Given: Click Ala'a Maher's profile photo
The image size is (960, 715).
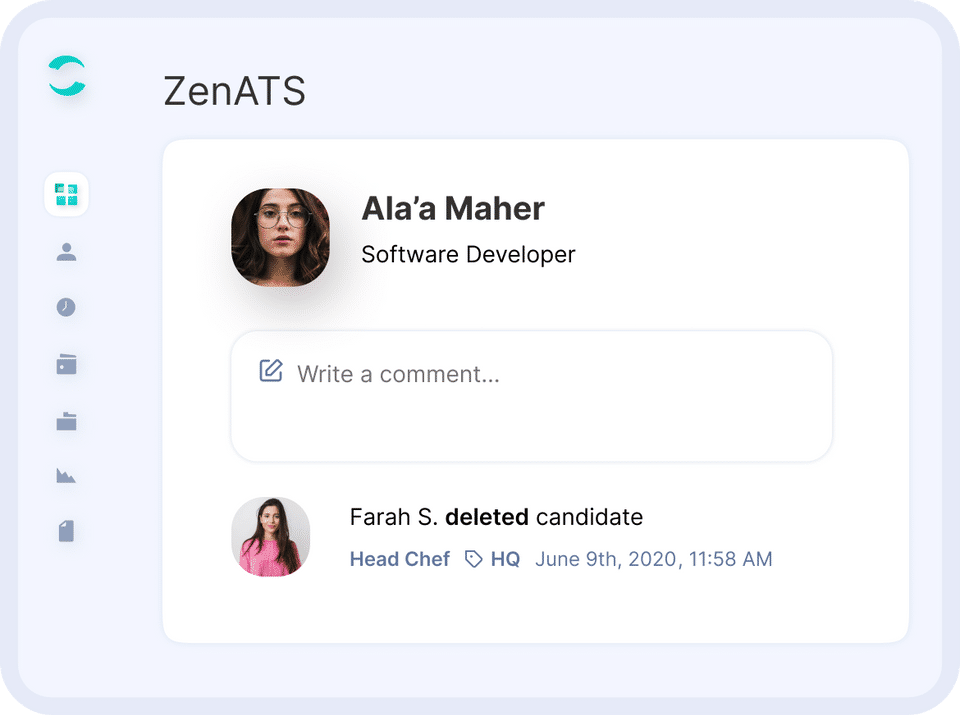Looking at the screenshot, I should point(280,237).
